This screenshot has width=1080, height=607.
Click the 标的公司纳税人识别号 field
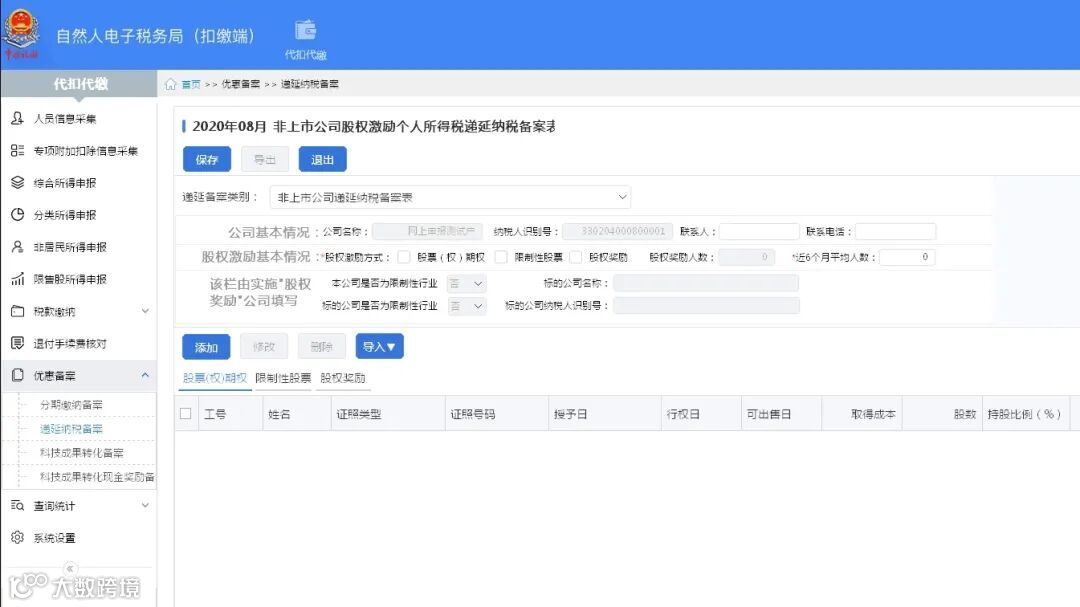click(706, 306)
